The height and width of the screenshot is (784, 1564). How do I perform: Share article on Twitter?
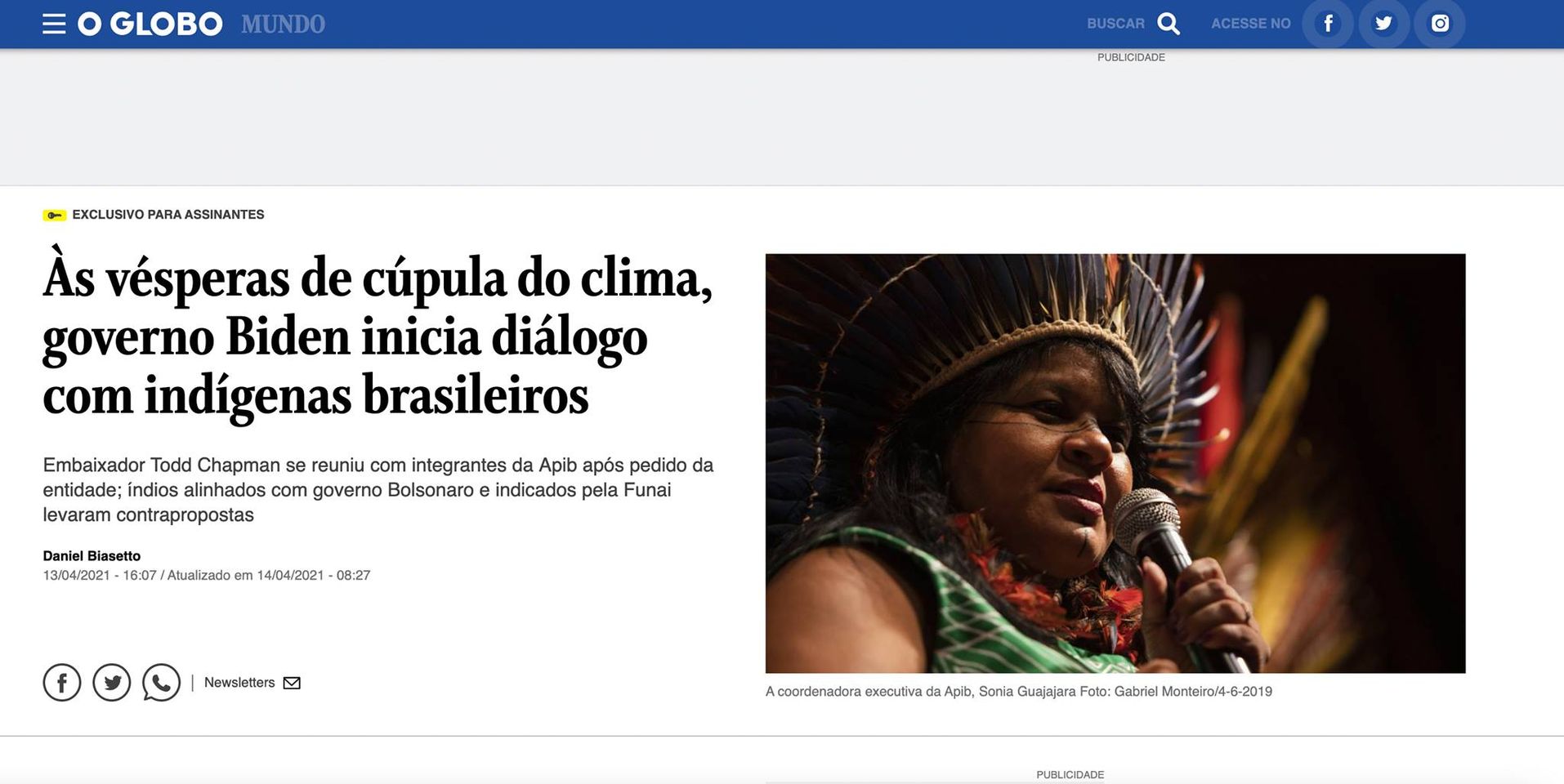(x=112, y=683)
